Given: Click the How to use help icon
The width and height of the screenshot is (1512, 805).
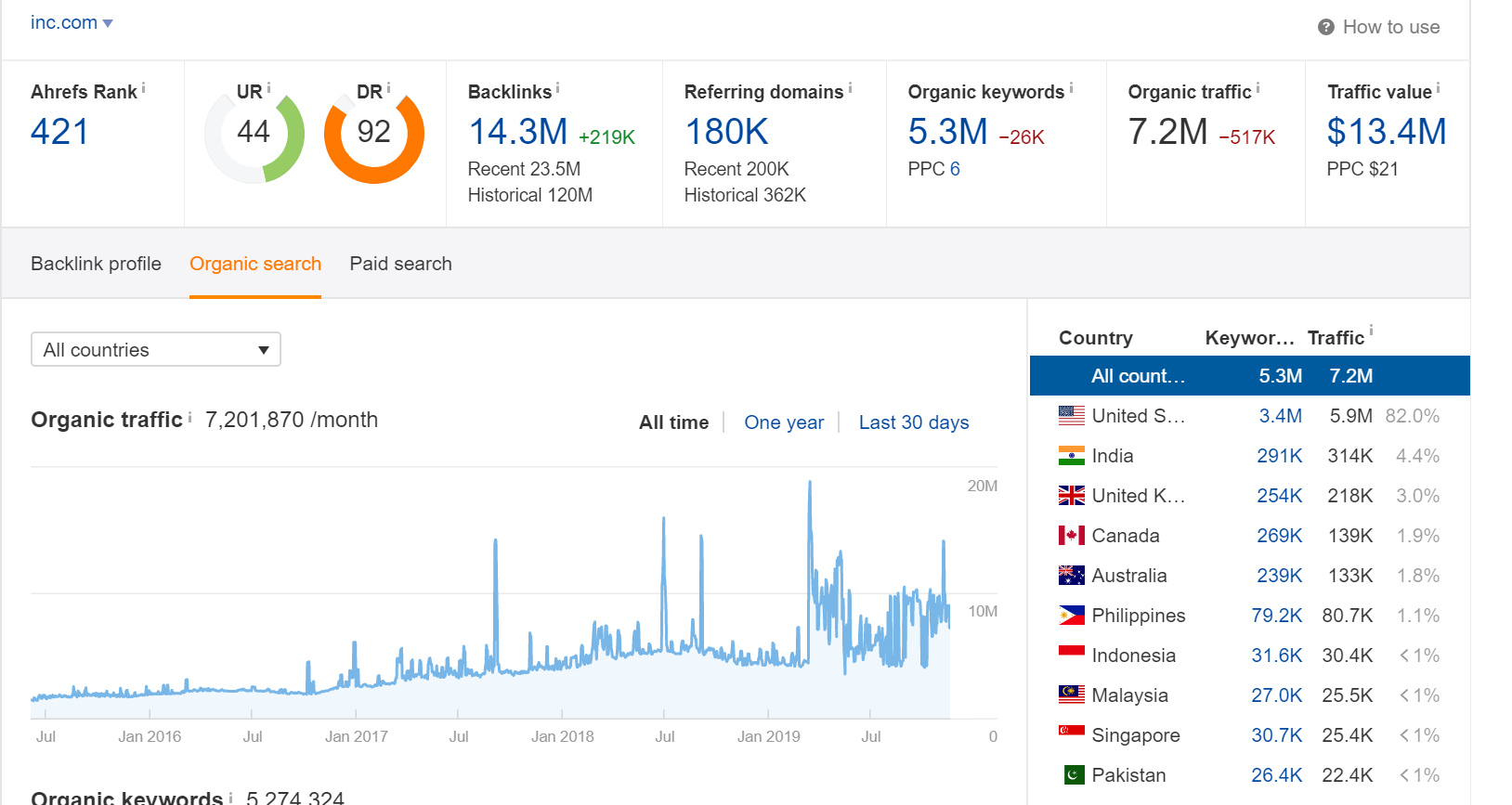Looking at the screenshot, I should pyautogui.click(x=1326, y=27).
